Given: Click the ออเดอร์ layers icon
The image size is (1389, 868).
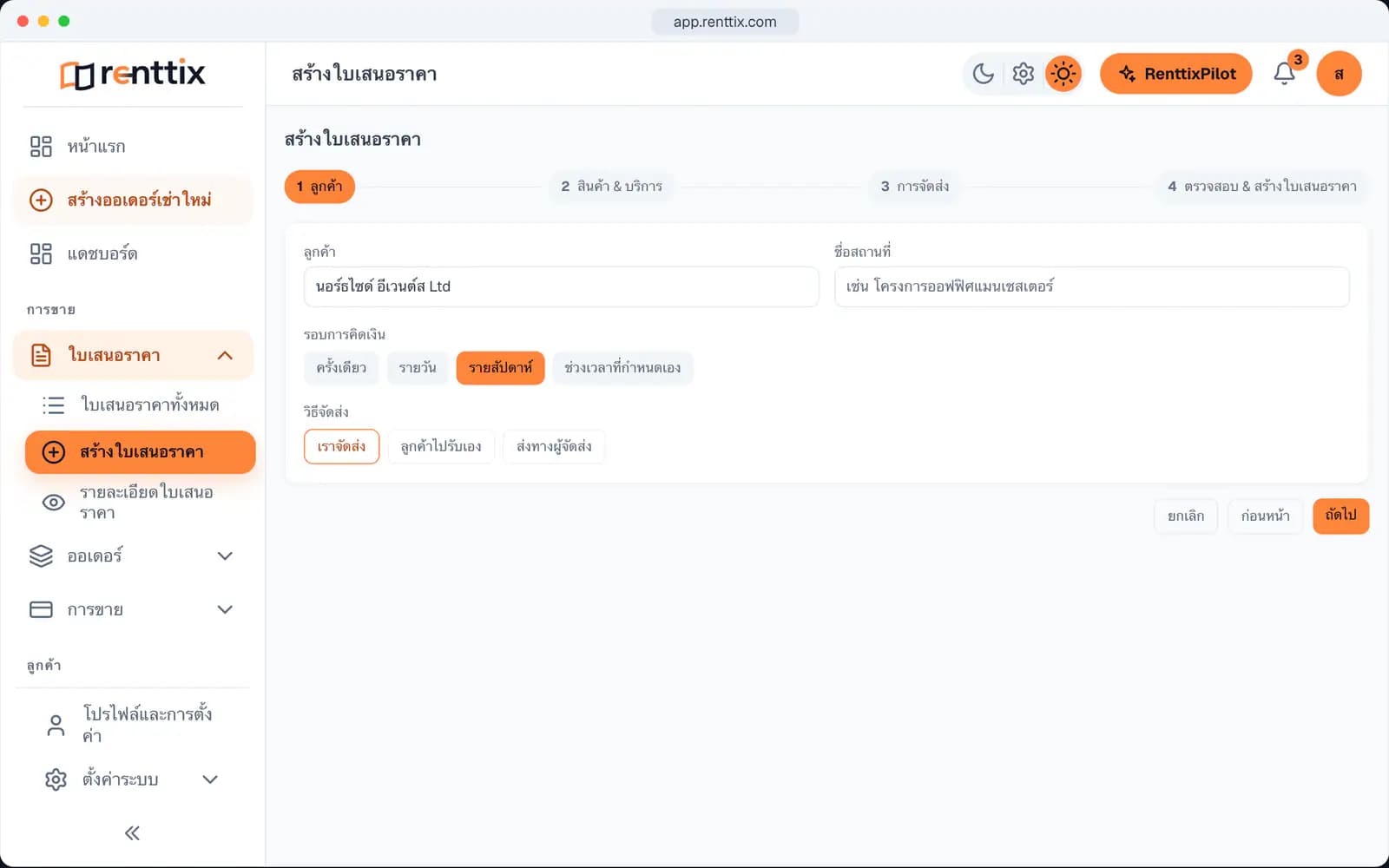Looking at the screenshot, I should (41, 556).
